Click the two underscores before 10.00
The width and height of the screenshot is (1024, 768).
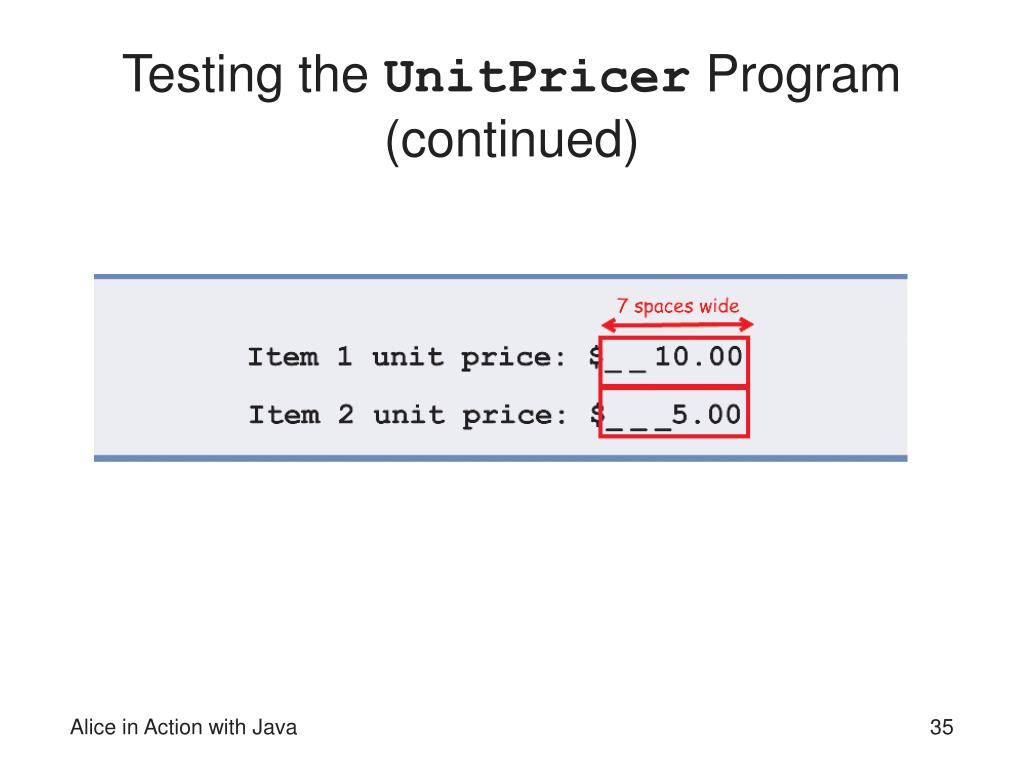click(626, 369)
